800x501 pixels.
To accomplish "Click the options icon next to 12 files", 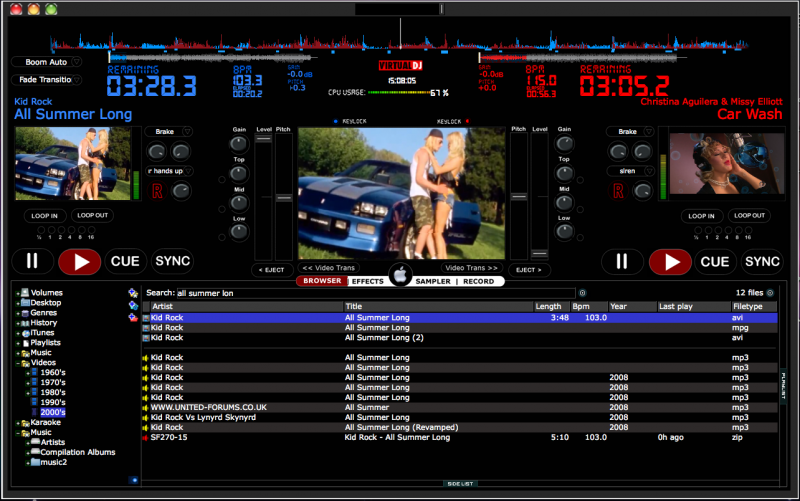I will 770,293.
